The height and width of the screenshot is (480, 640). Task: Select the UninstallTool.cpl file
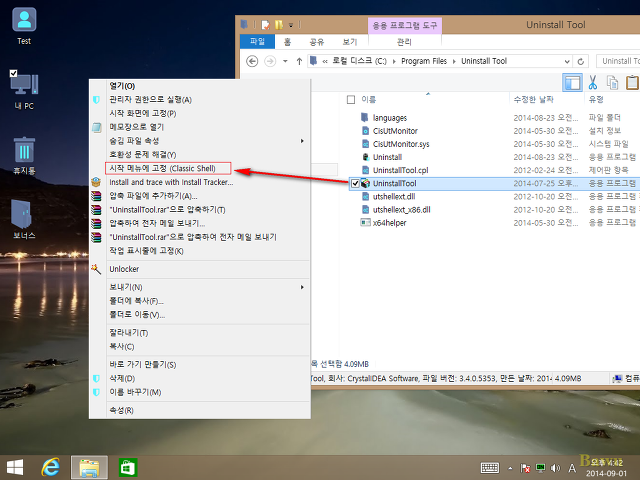click(x=400, y=170)
